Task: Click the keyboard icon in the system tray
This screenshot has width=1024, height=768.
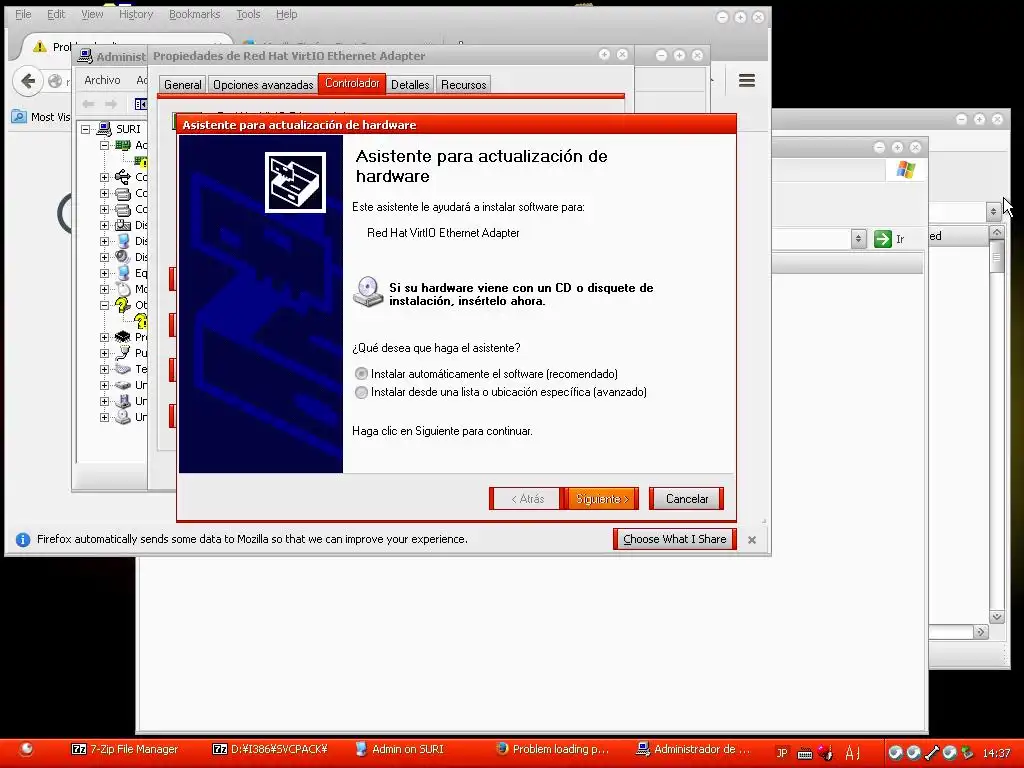Action: pos(805,754)
